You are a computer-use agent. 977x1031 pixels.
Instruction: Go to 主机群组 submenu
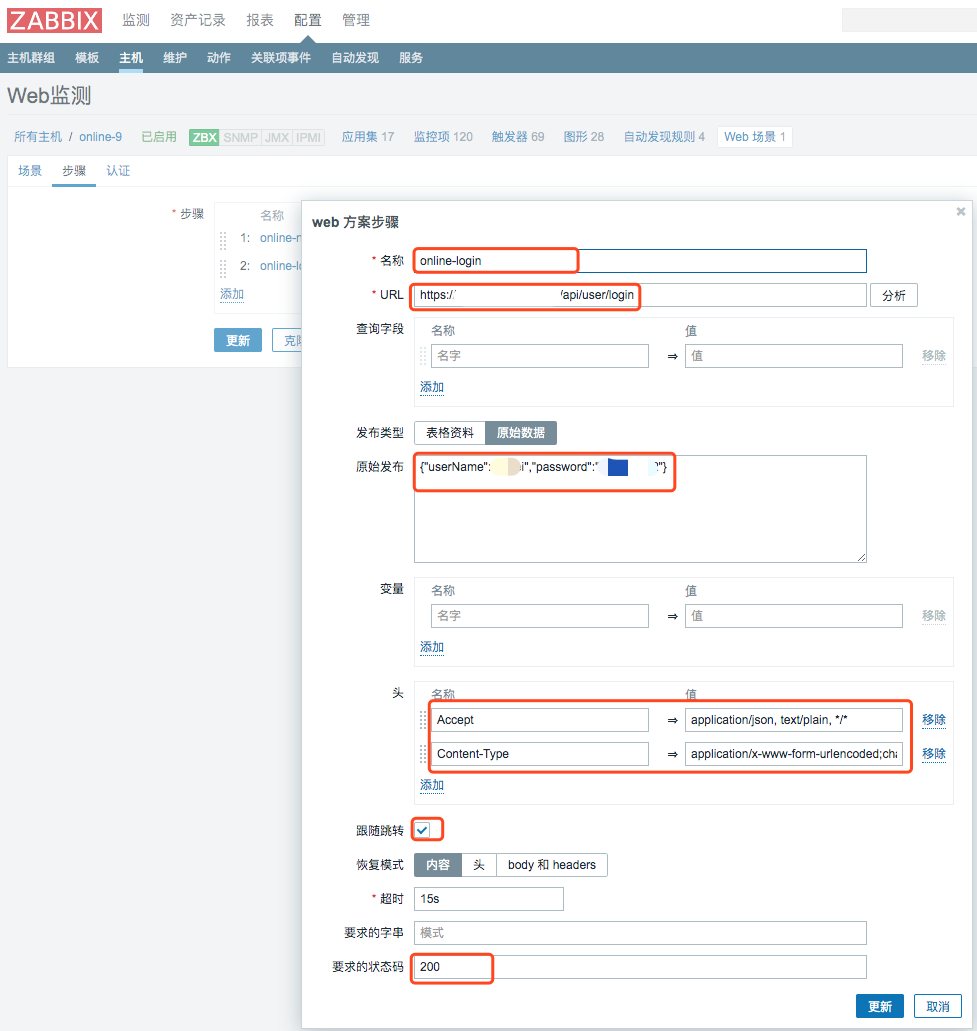(x=31, y=58)
